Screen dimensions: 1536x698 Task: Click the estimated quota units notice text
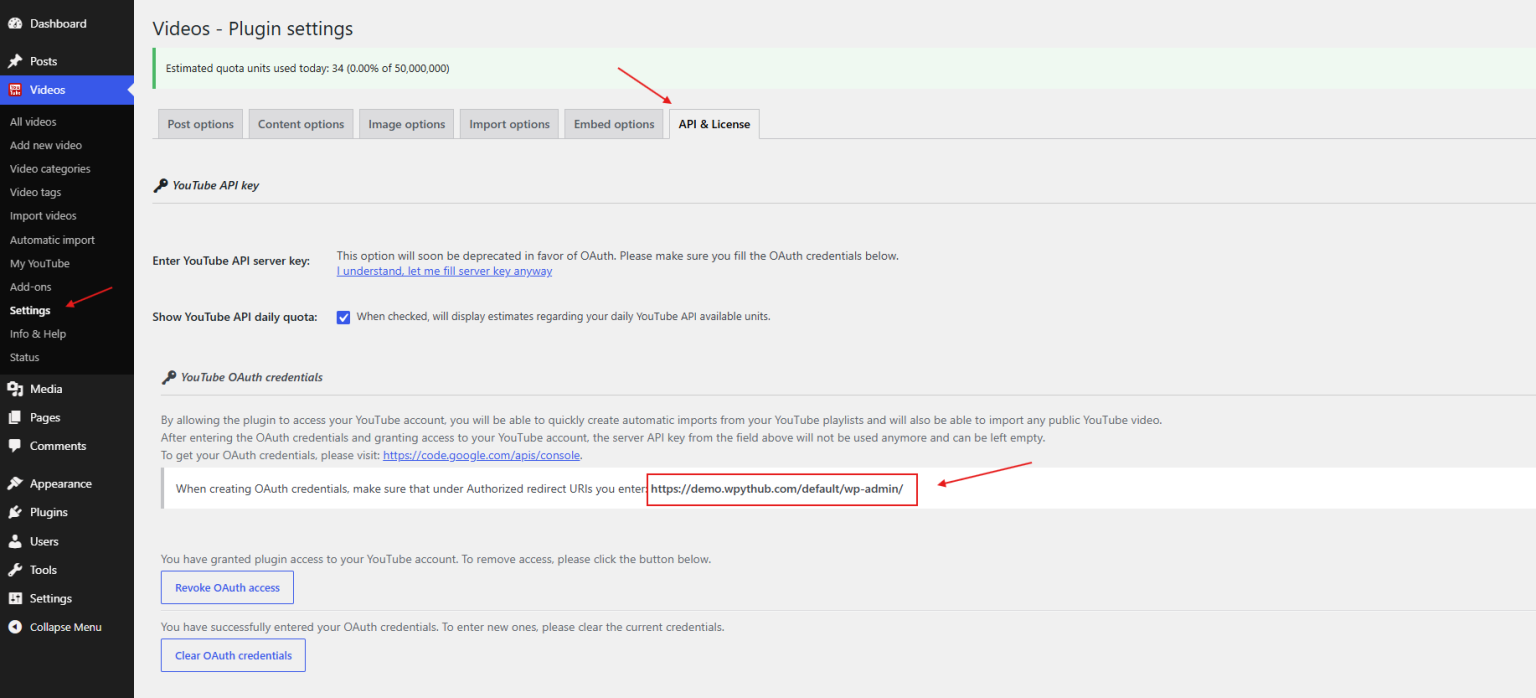tap(307, 68)
